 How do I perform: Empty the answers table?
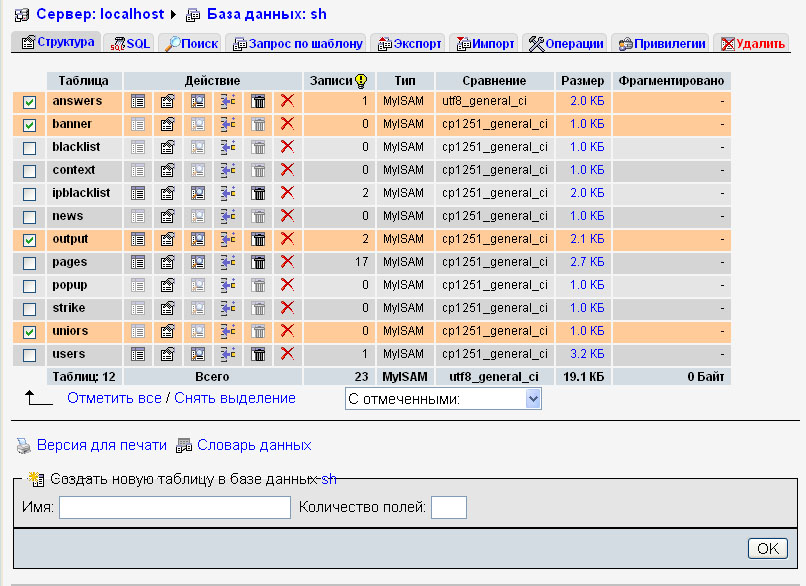[258, 101]
